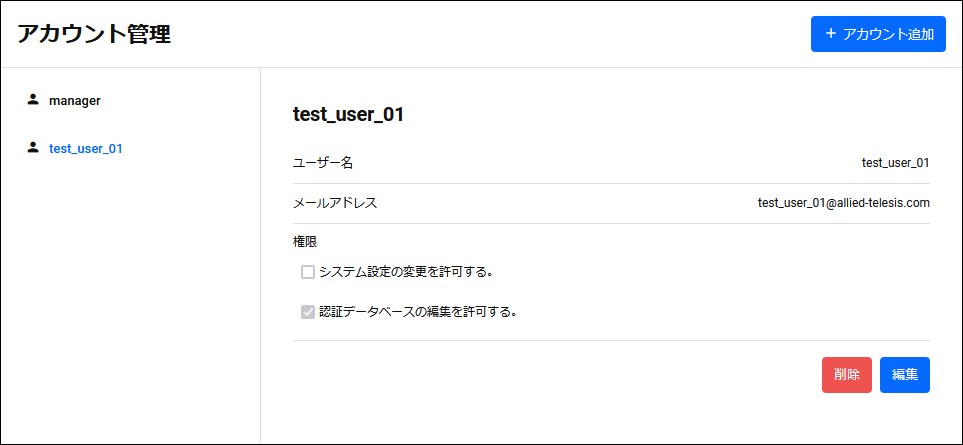
Task: Click the アカウント管理 page title
Action: [x=94, y=34]
